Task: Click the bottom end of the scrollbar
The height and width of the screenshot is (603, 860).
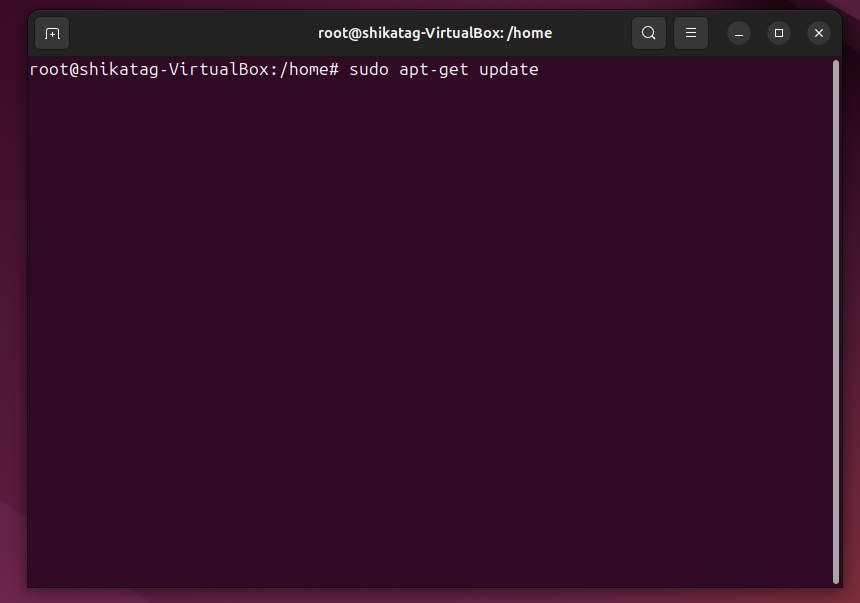Action: click(836, 579)
